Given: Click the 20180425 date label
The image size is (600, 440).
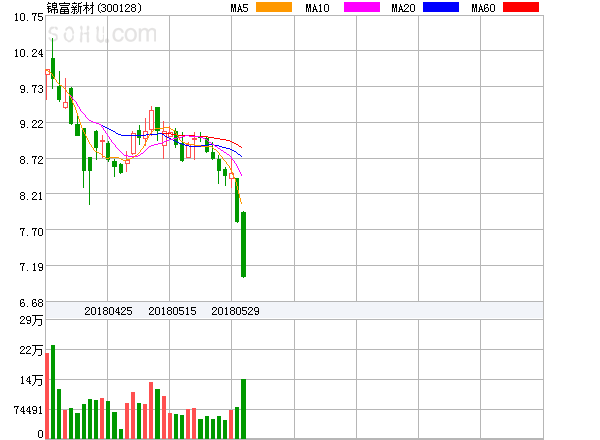Looking at the screenshot, I should (108, 311).
